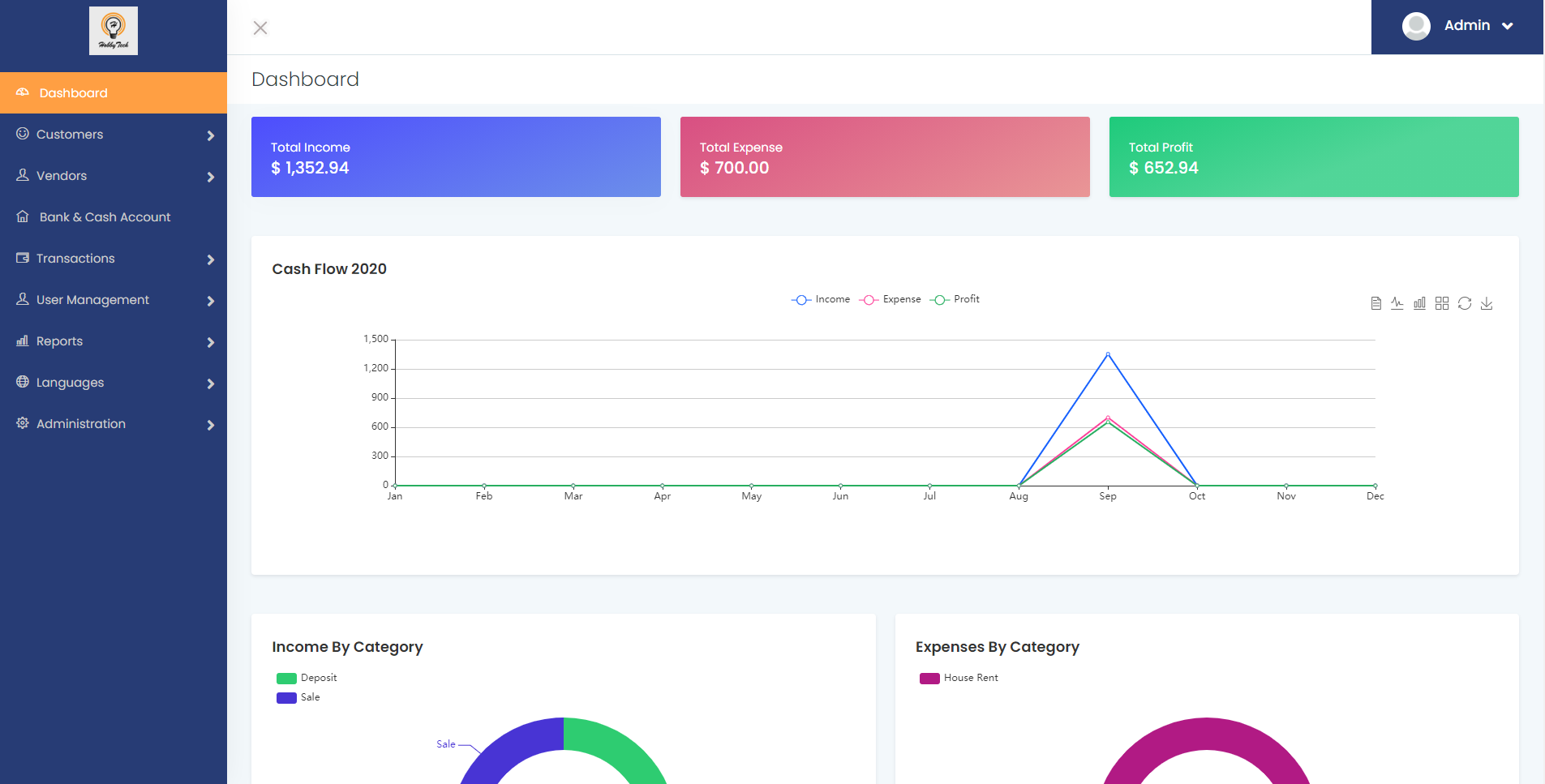This screenshot has width=1545, height=784.
Task: Click the Reports bar chart icon
Action: pos(23,341)
